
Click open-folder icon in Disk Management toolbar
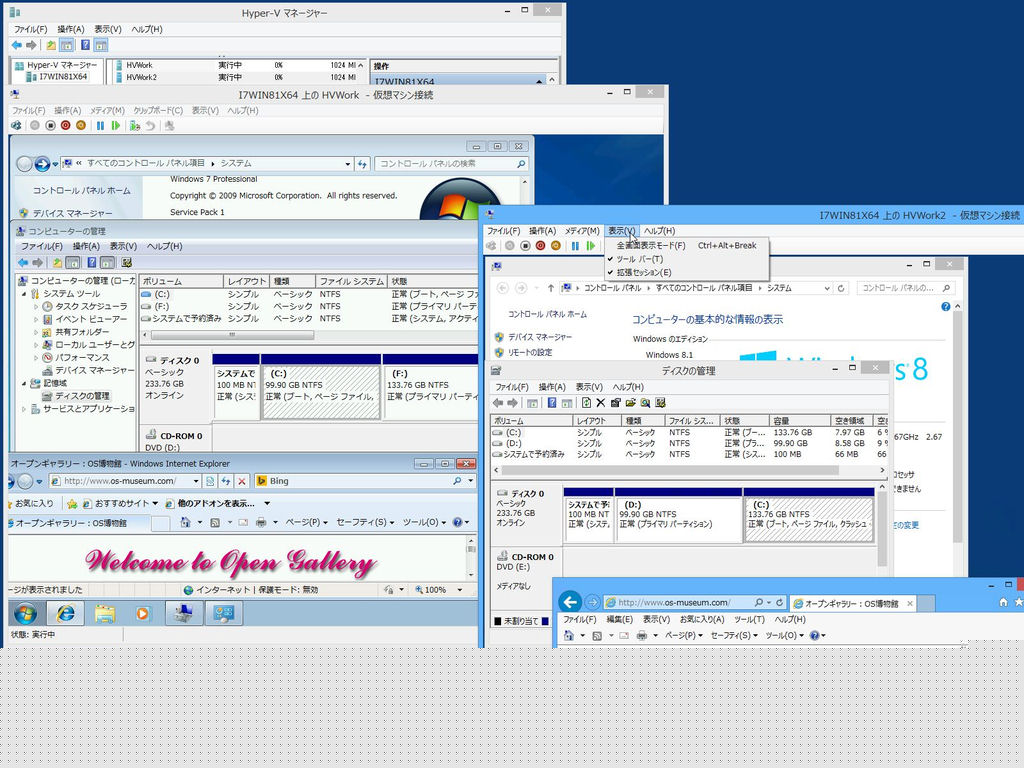pyautogui.click(x=631, y=403)
